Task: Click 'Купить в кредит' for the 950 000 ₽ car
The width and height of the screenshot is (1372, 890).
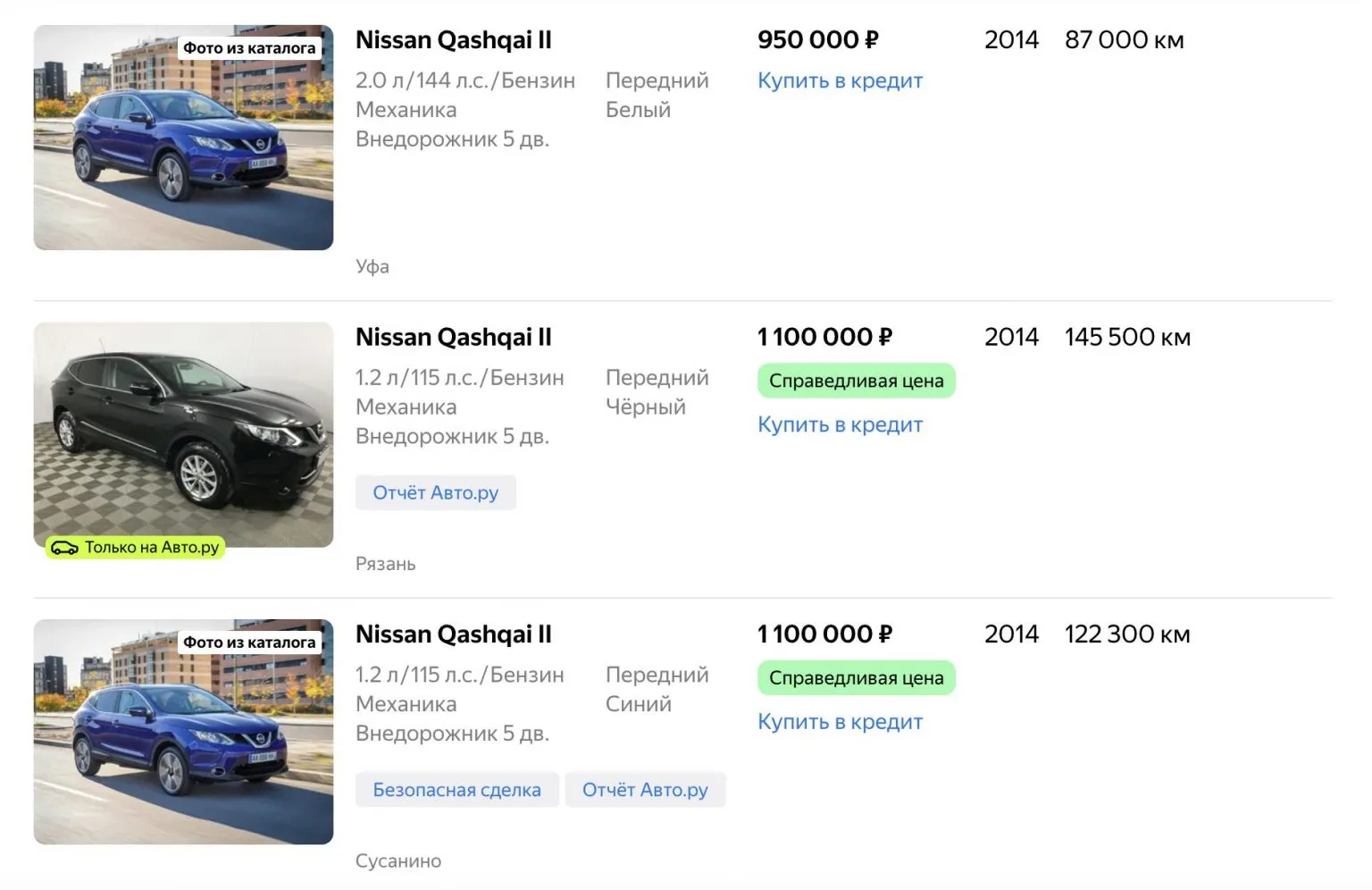Action: point(840,80)
